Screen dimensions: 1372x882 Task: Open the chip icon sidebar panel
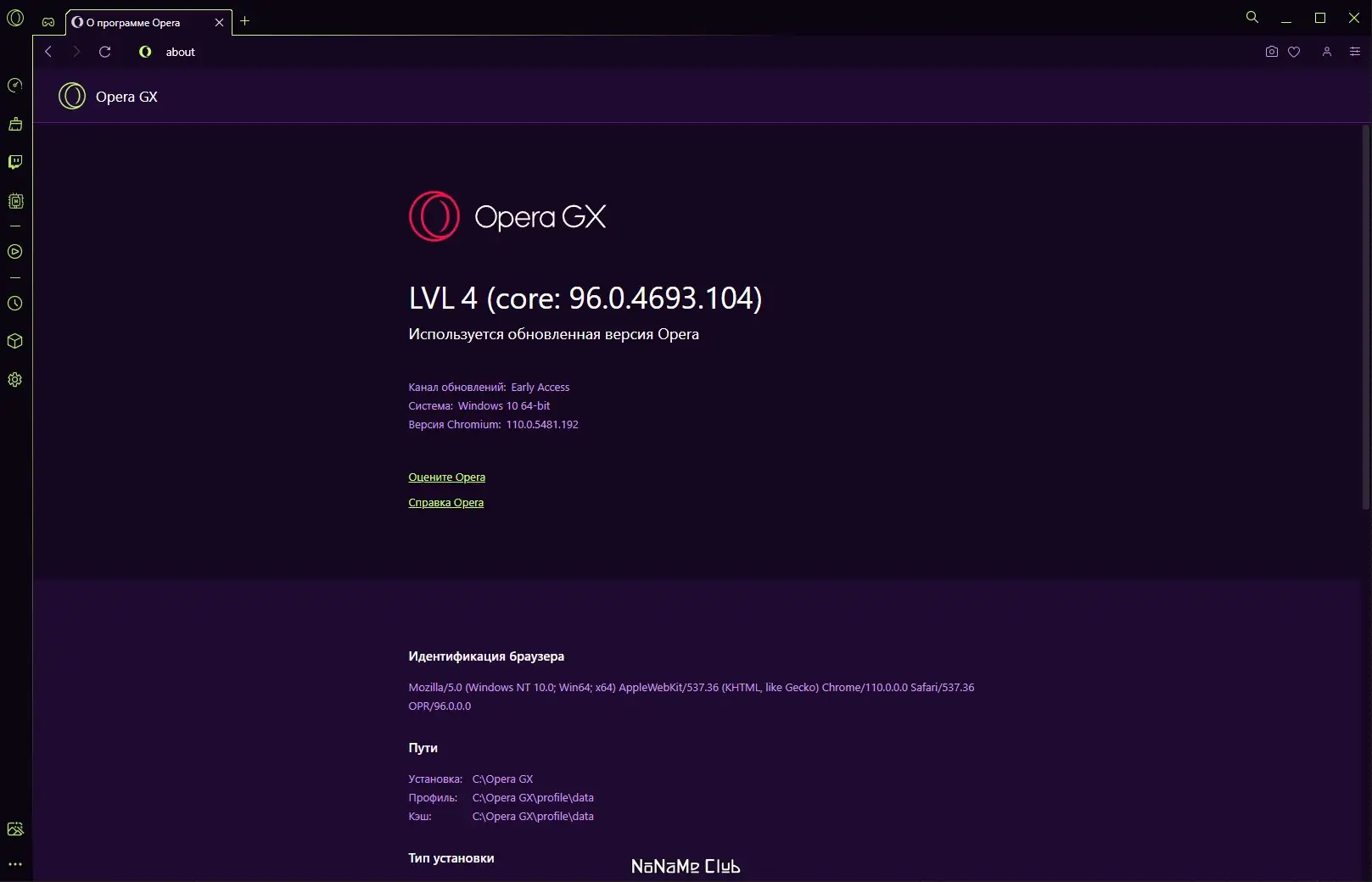click(15, 201)
